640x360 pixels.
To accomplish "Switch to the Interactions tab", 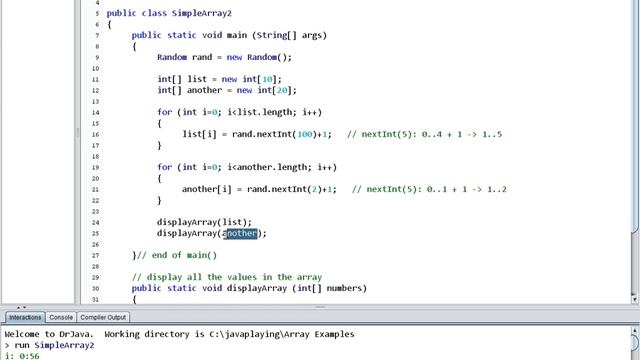I will coord(25,317).
